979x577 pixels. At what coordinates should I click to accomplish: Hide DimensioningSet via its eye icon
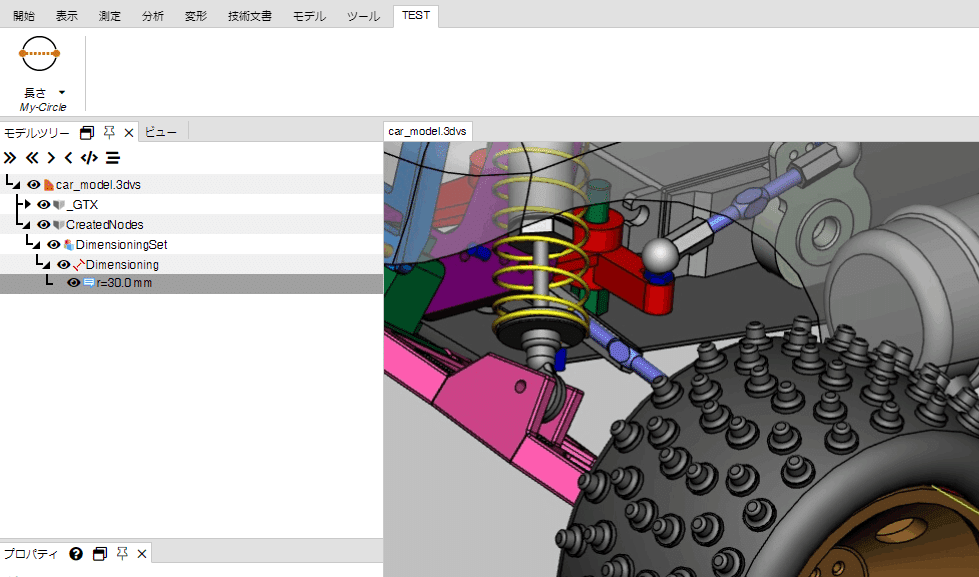(54, 245)
